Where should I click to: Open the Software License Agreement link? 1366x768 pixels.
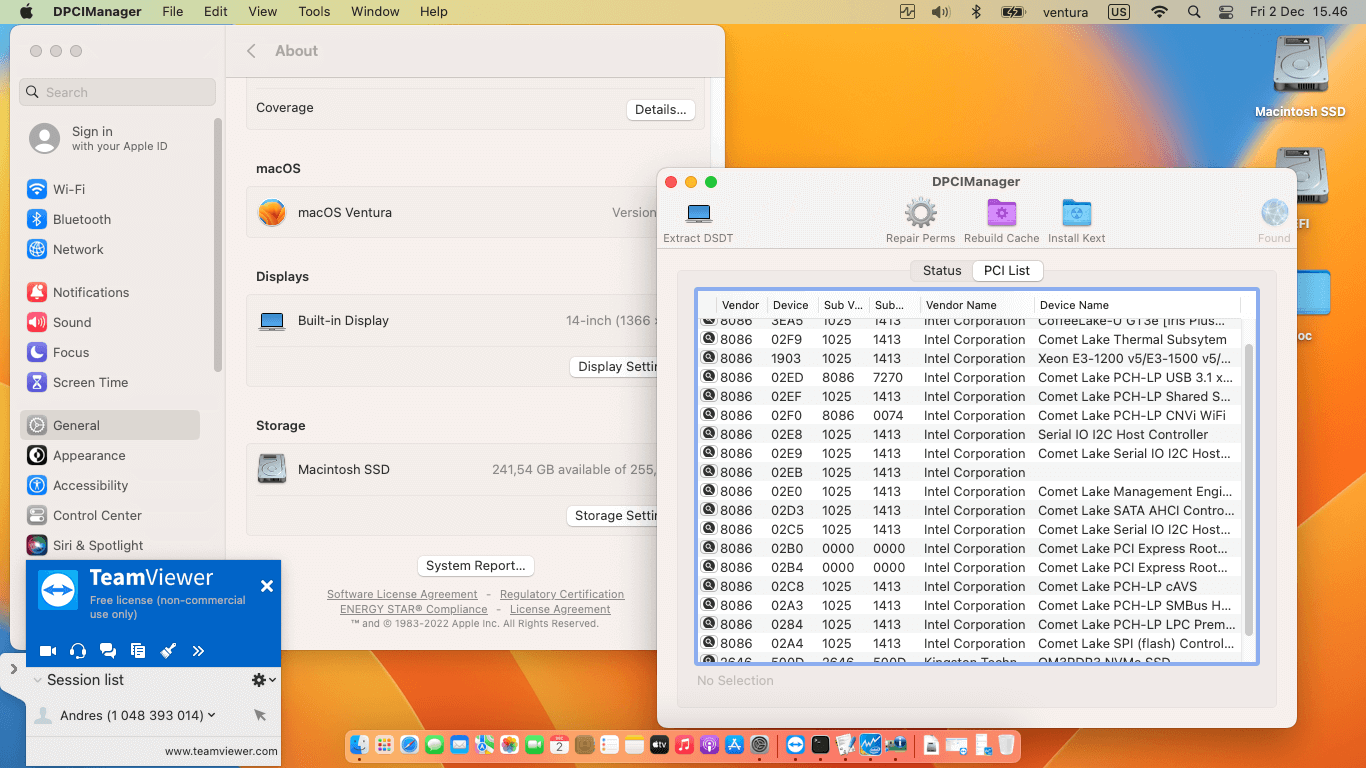coord(402,594)
